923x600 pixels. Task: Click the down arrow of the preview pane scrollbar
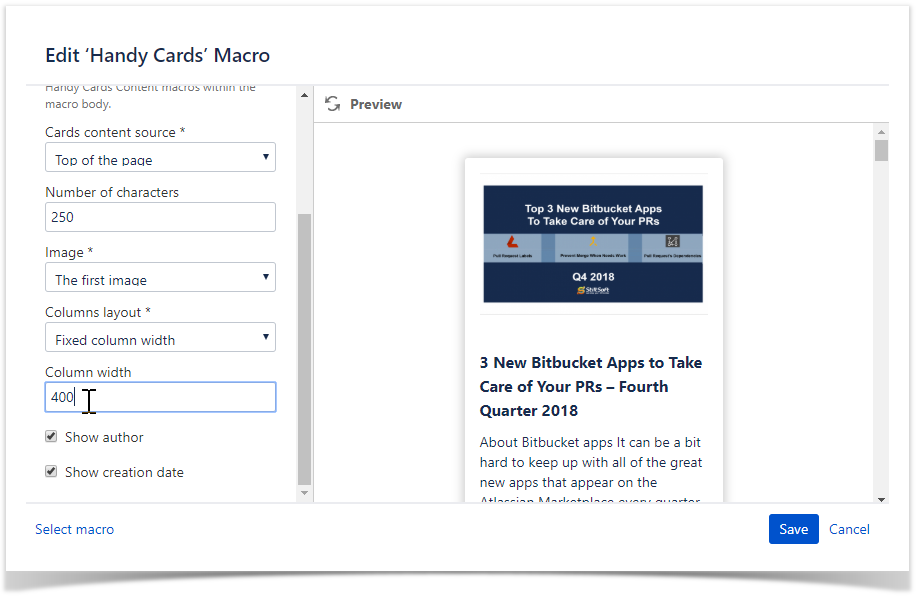881,498
